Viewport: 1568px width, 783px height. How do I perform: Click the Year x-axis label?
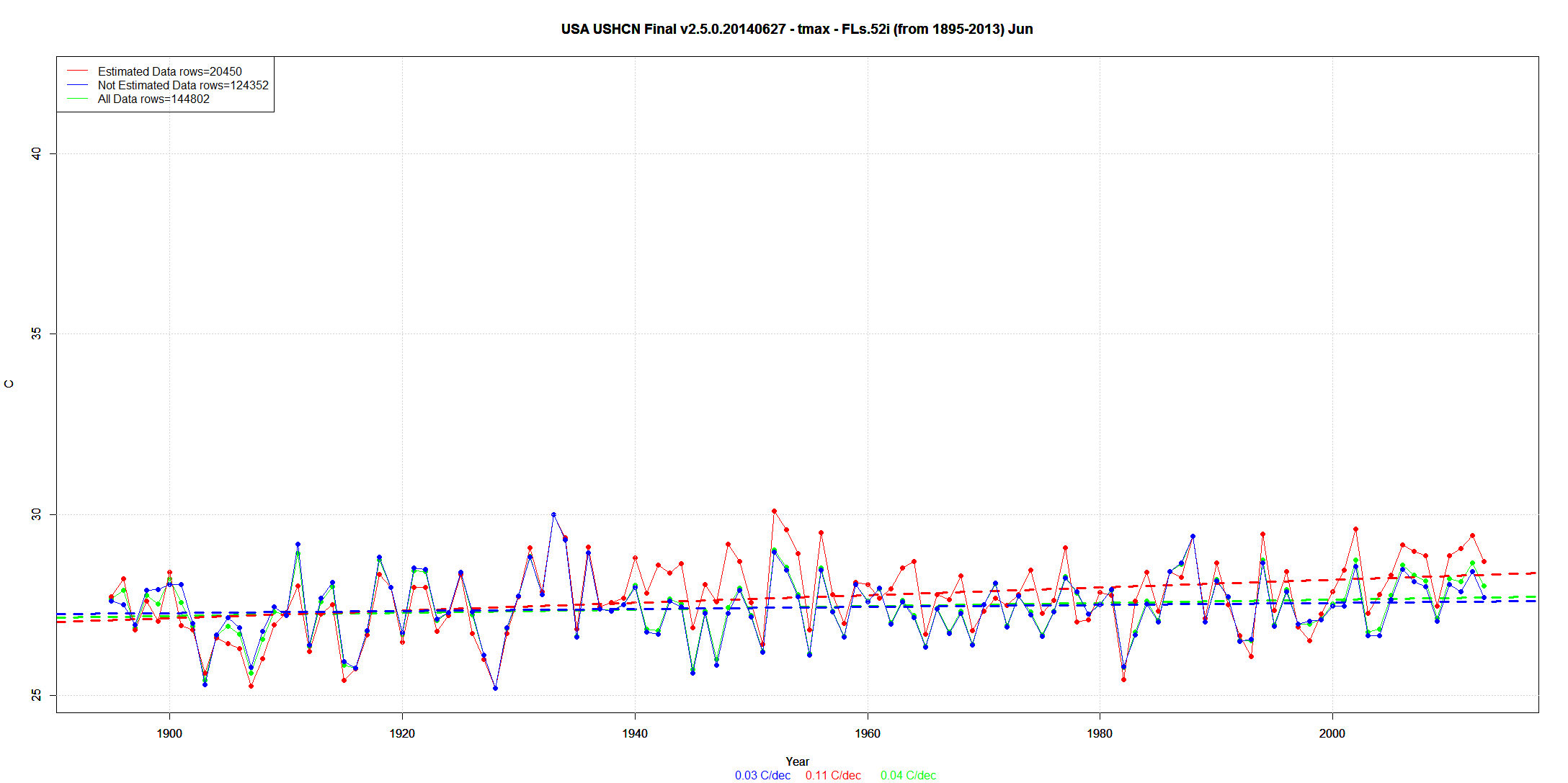coord(797,761)
